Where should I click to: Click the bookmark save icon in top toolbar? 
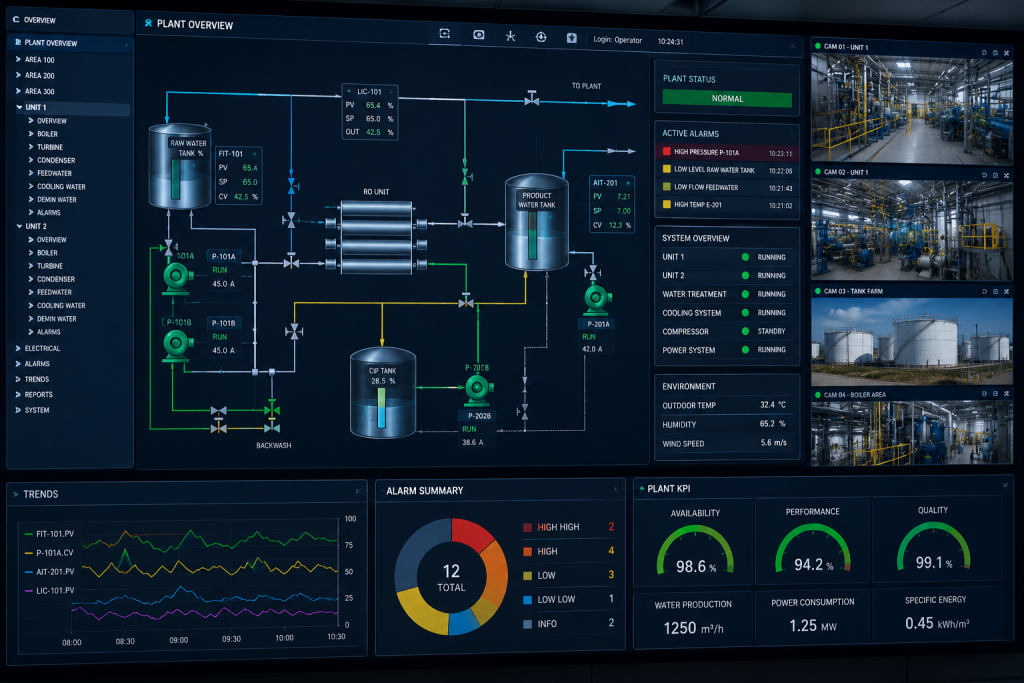tap(571, 38)
